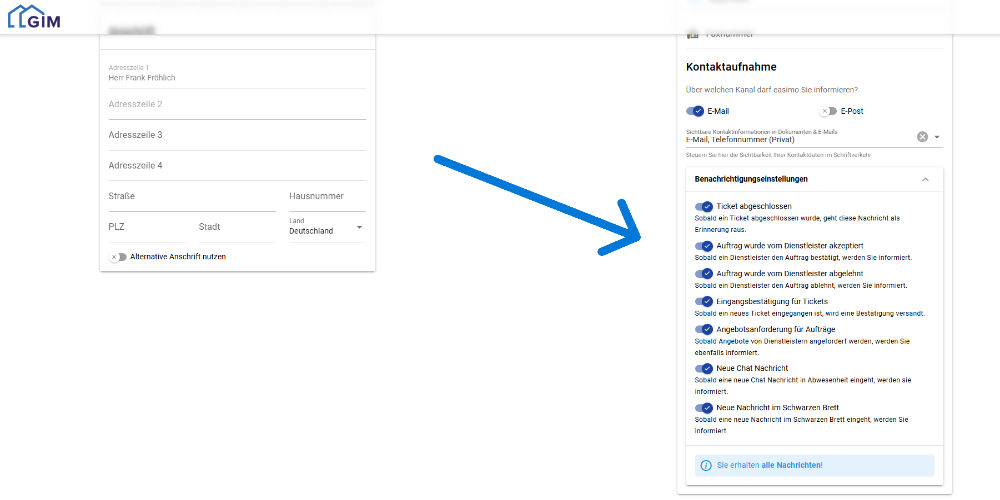Toggle Auftrag vom Dienstleister abgelehnt notification
Screen dimensions: 1000x500
704,273
